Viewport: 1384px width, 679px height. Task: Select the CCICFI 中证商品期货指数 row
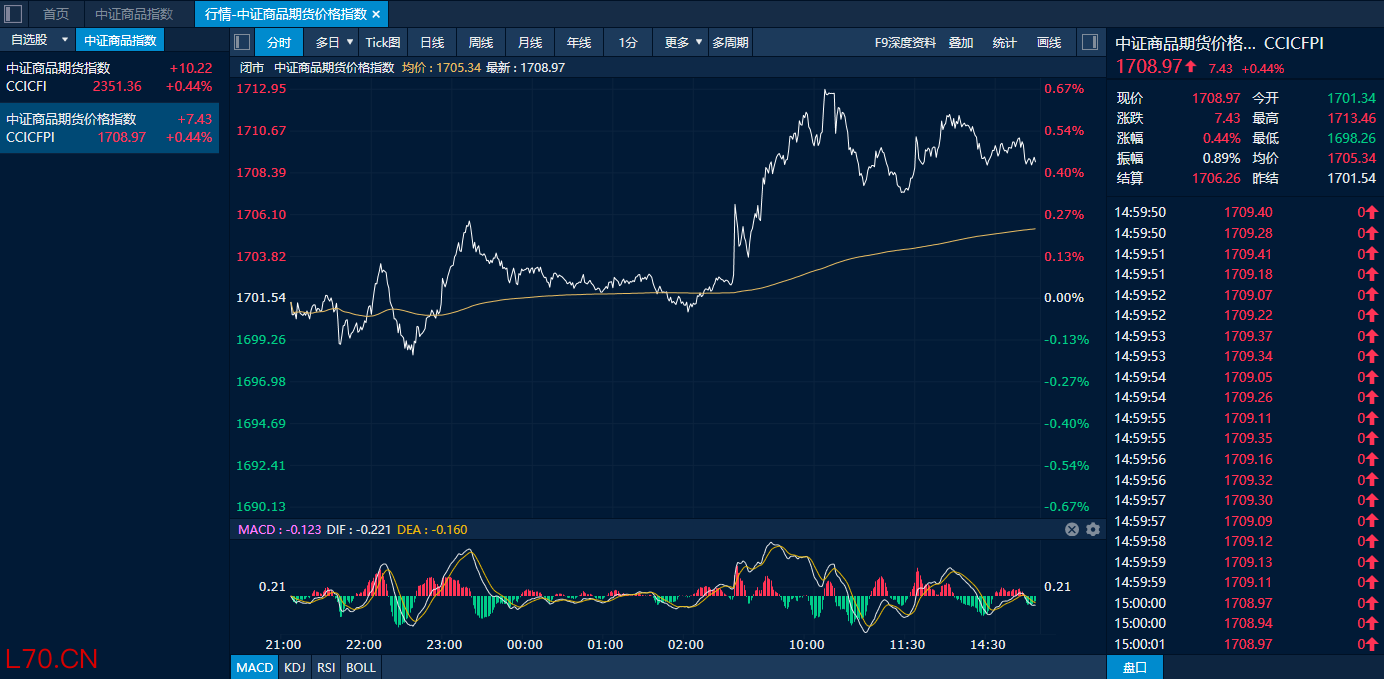click(x=109, y=77)
